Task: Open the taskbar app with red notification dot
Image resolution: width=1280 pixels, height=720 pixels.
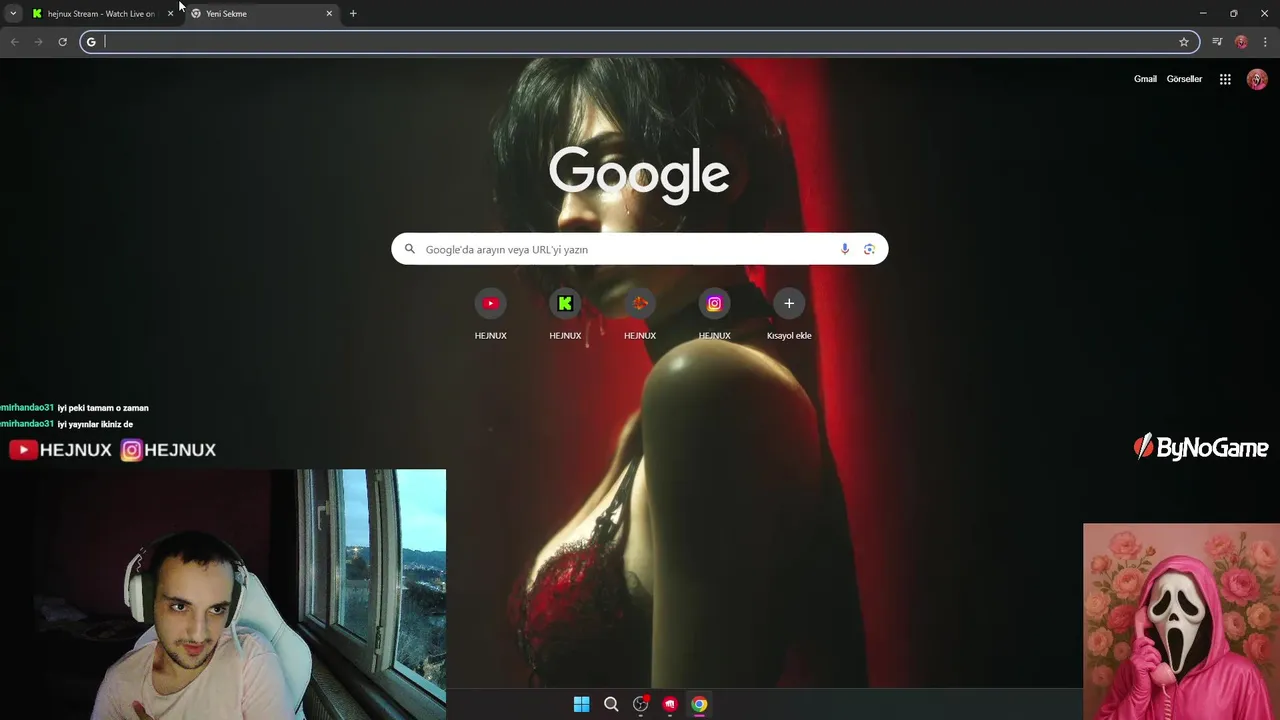Action: (x=641, y=704)
